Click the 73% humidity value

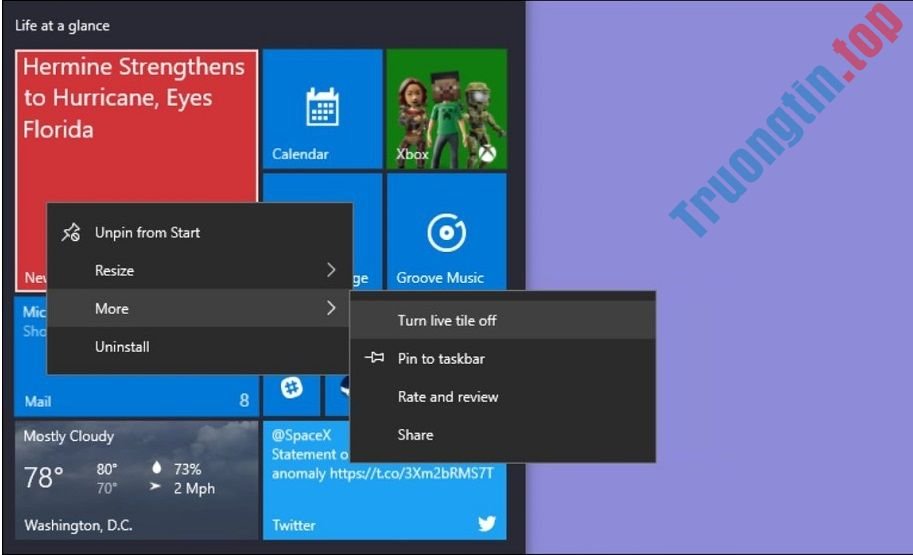(x=187, y=469)
